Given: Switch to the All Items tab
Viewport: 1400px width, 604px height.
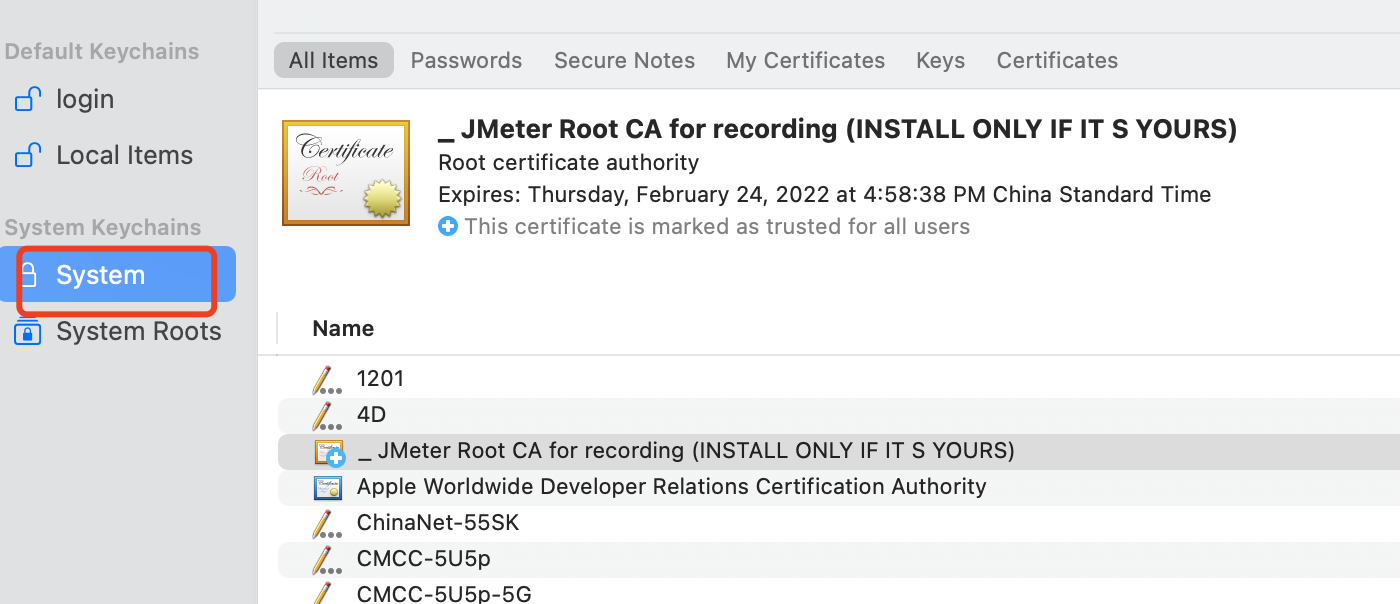Looking at the screenshot, I should coord(333,60).
